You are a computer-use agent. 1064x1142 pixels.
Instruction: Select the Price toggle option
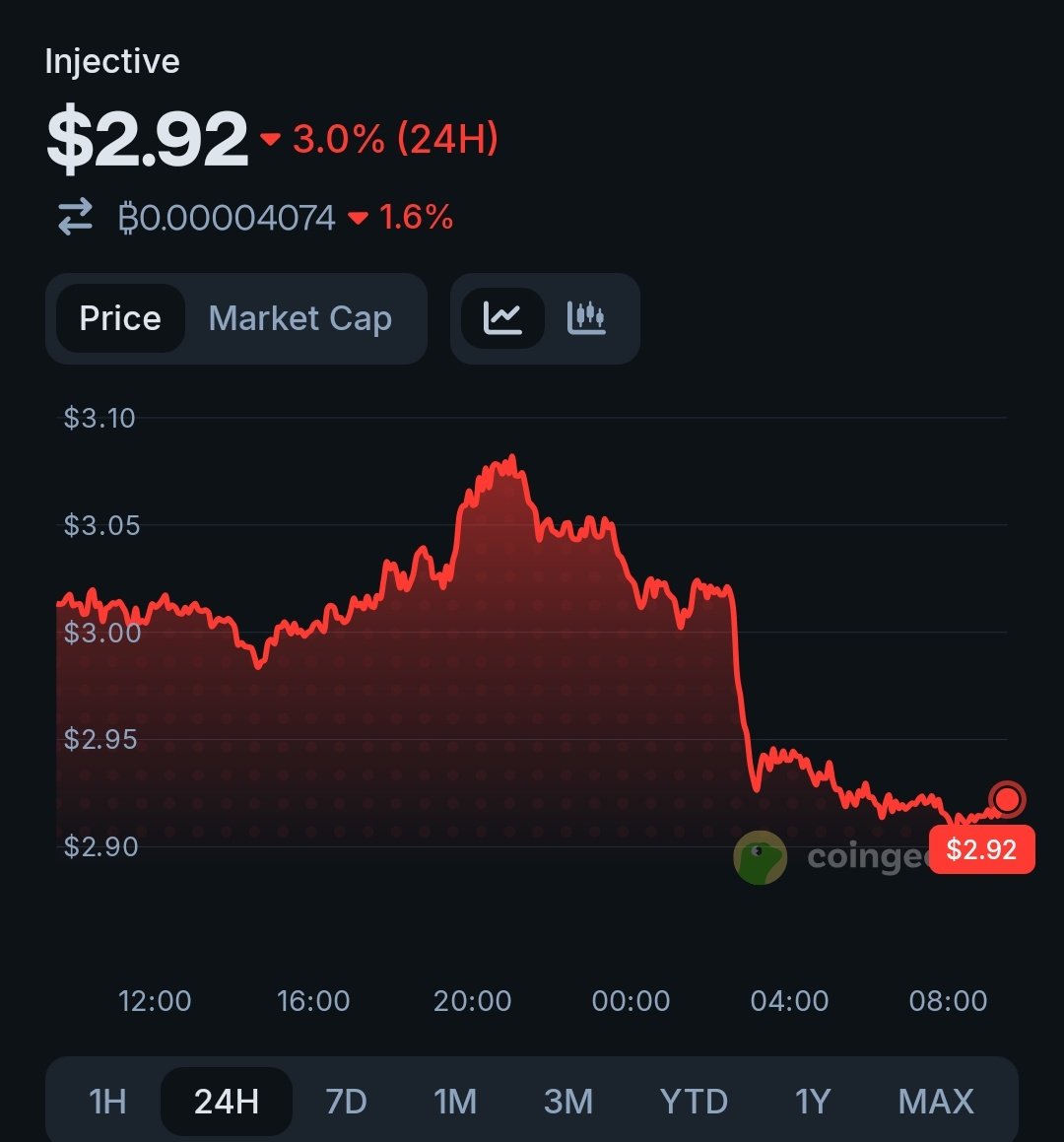click(x=120, y=318)
